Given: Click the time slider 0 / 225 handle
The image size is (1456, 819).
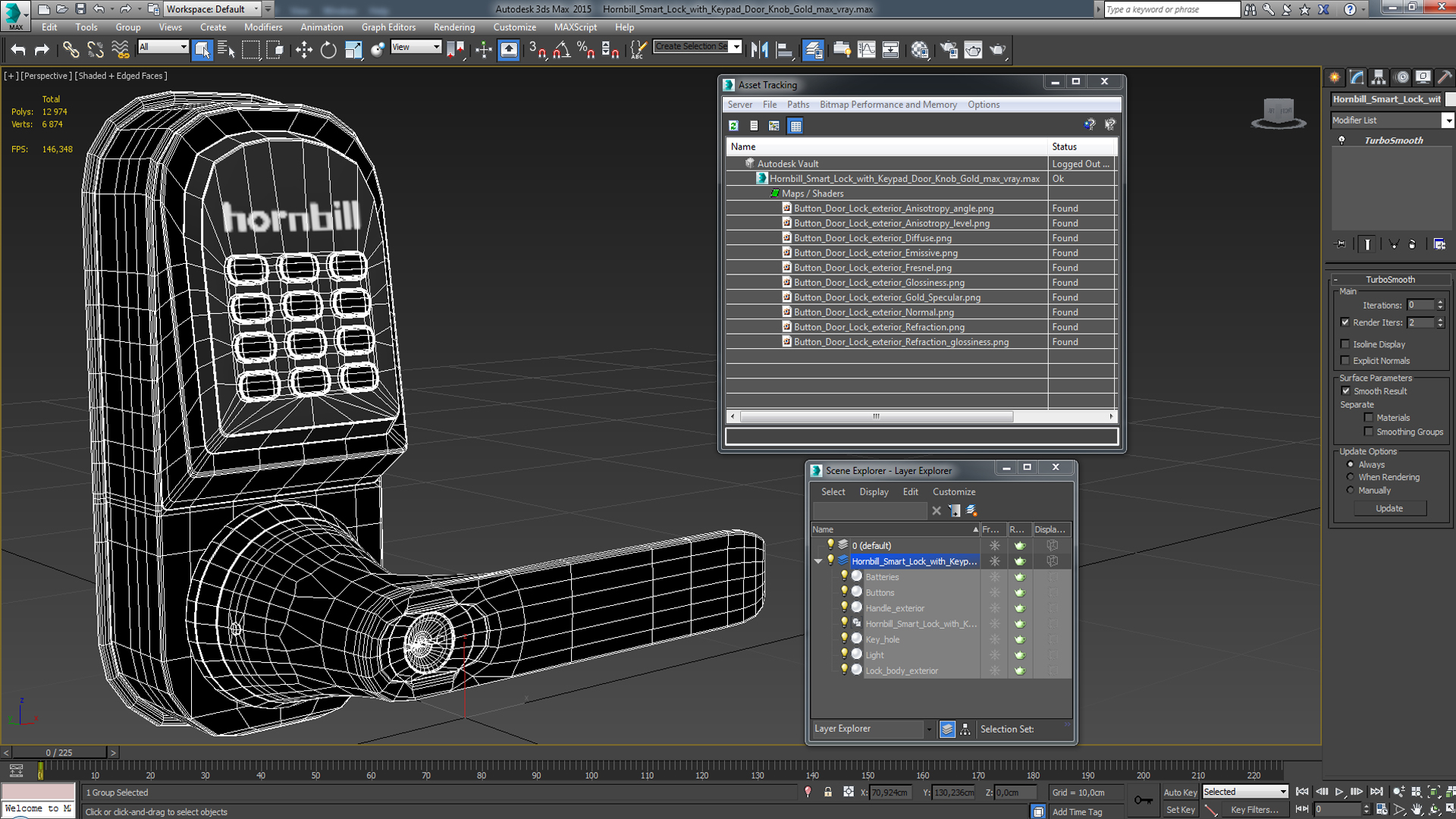Looking at the screenshot, I should click(59, 752).
